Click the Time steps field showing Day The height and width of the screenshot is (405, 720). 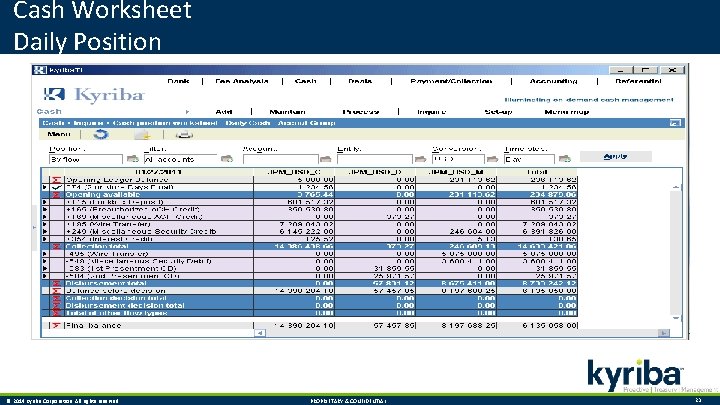pos(529,159)
